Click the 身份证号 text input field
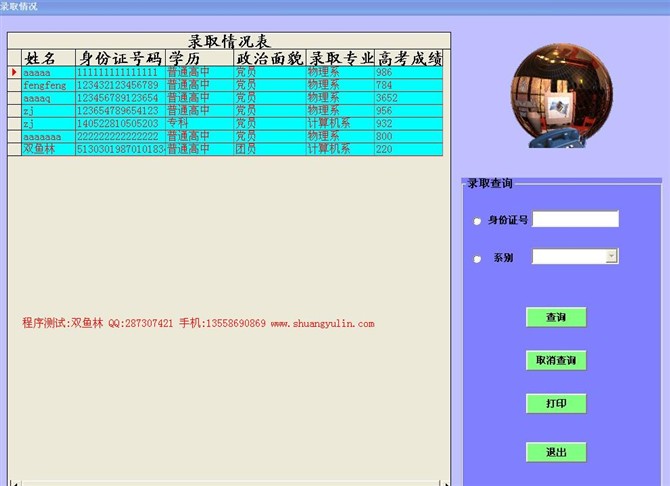This screenshot has width=670, height=486. pos(575,219)
